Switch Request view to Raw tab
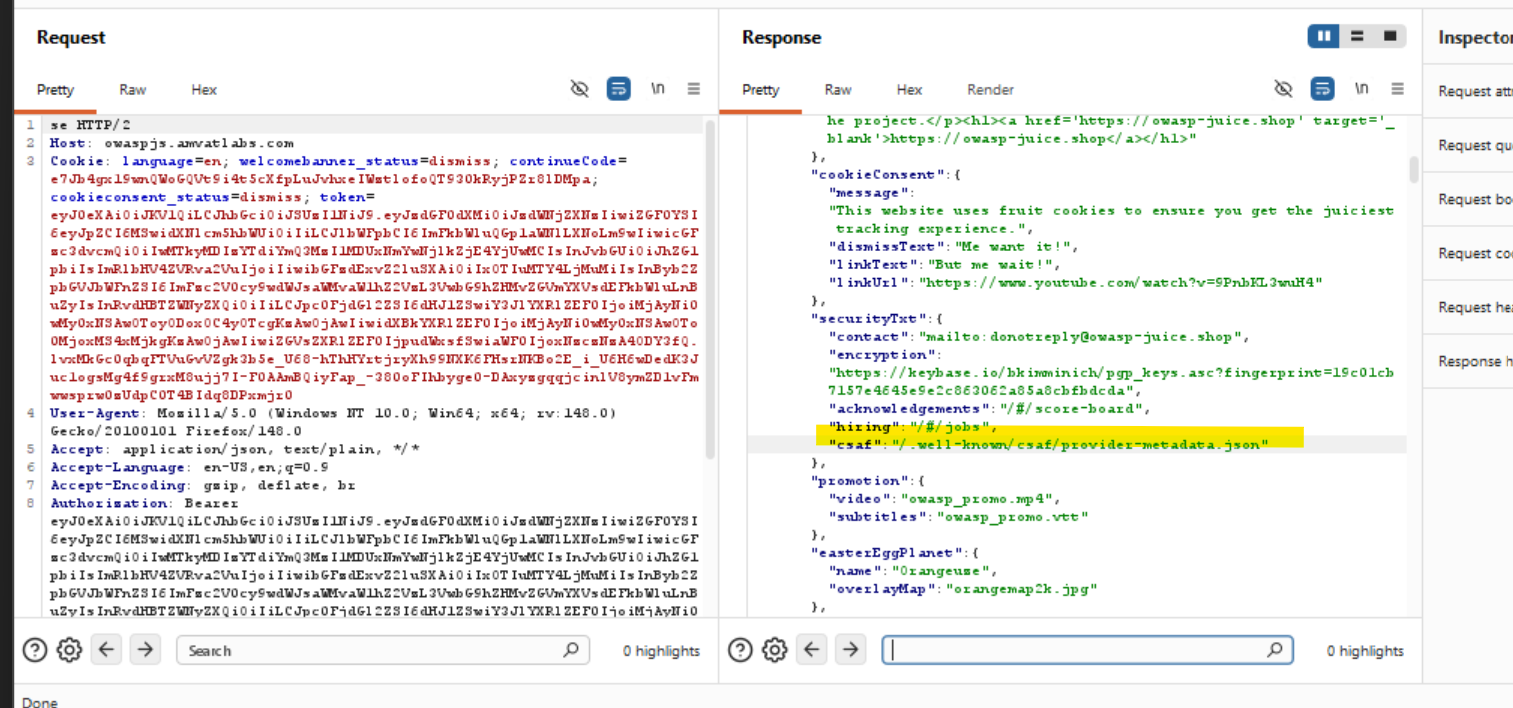The width and height of the screenshot is (1513, 708). 132,90
